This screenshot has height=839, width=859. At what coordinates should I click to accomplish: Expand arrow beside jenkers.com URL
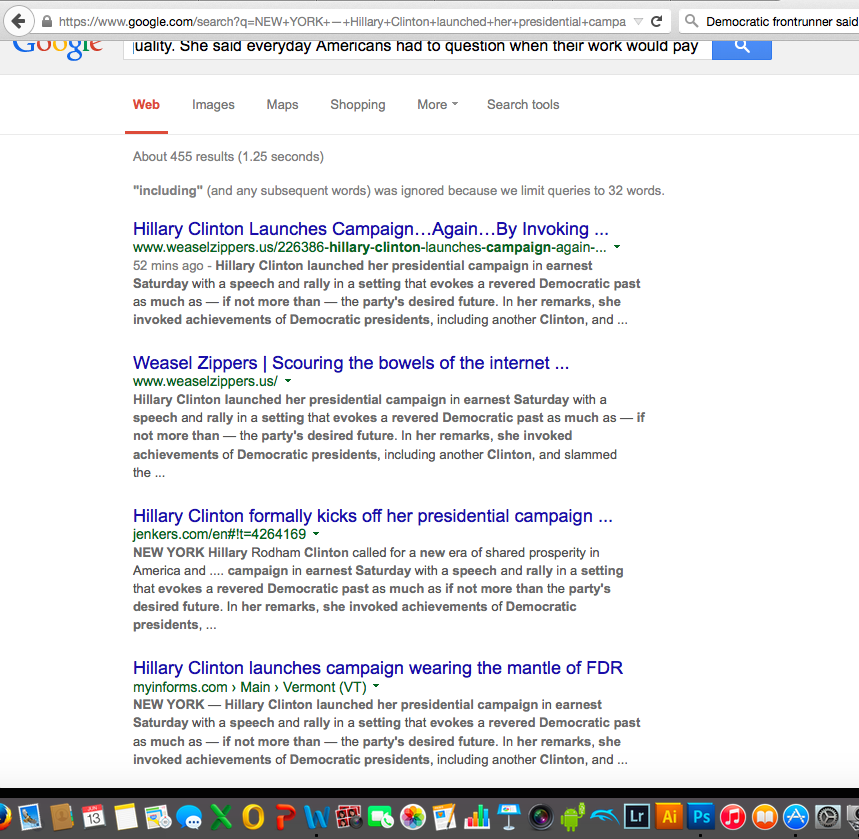pos(316,534)
